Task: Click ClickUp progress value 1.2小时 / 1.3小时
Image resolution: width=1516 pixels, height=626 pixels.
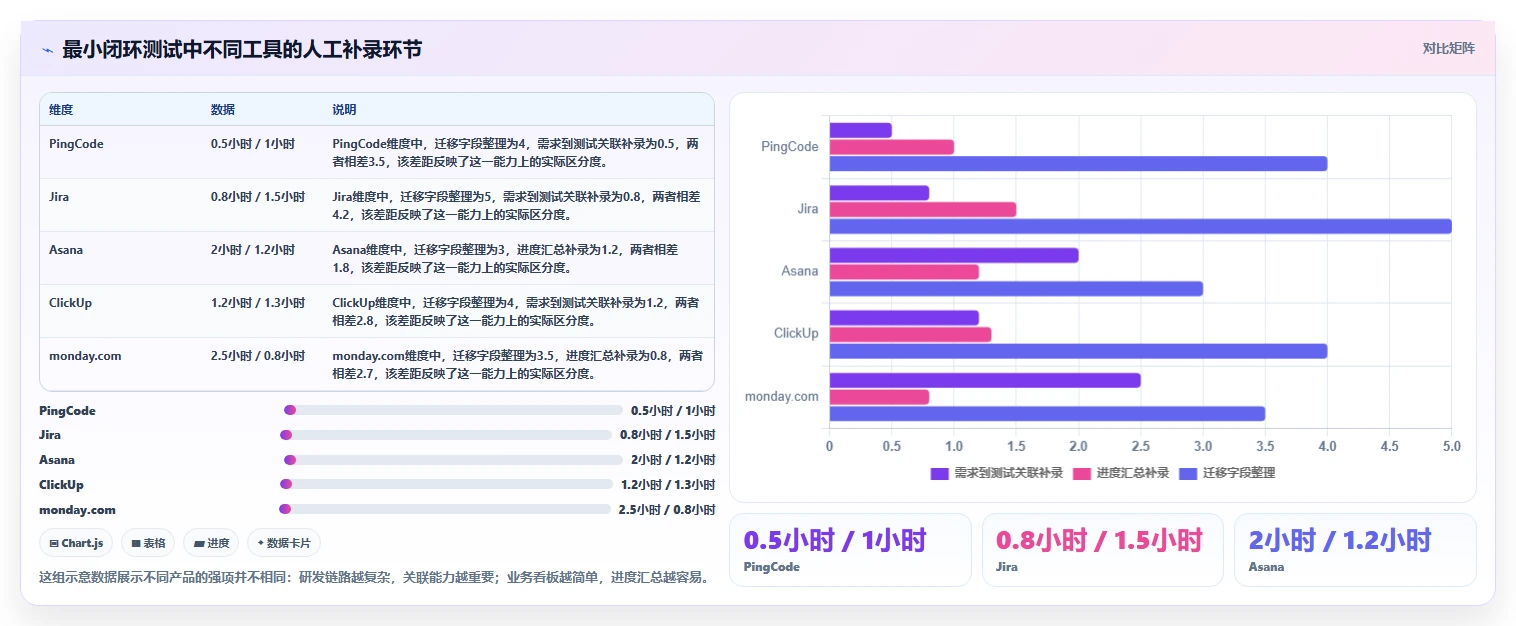Action: pyautogui.click(x=668, y=485)
